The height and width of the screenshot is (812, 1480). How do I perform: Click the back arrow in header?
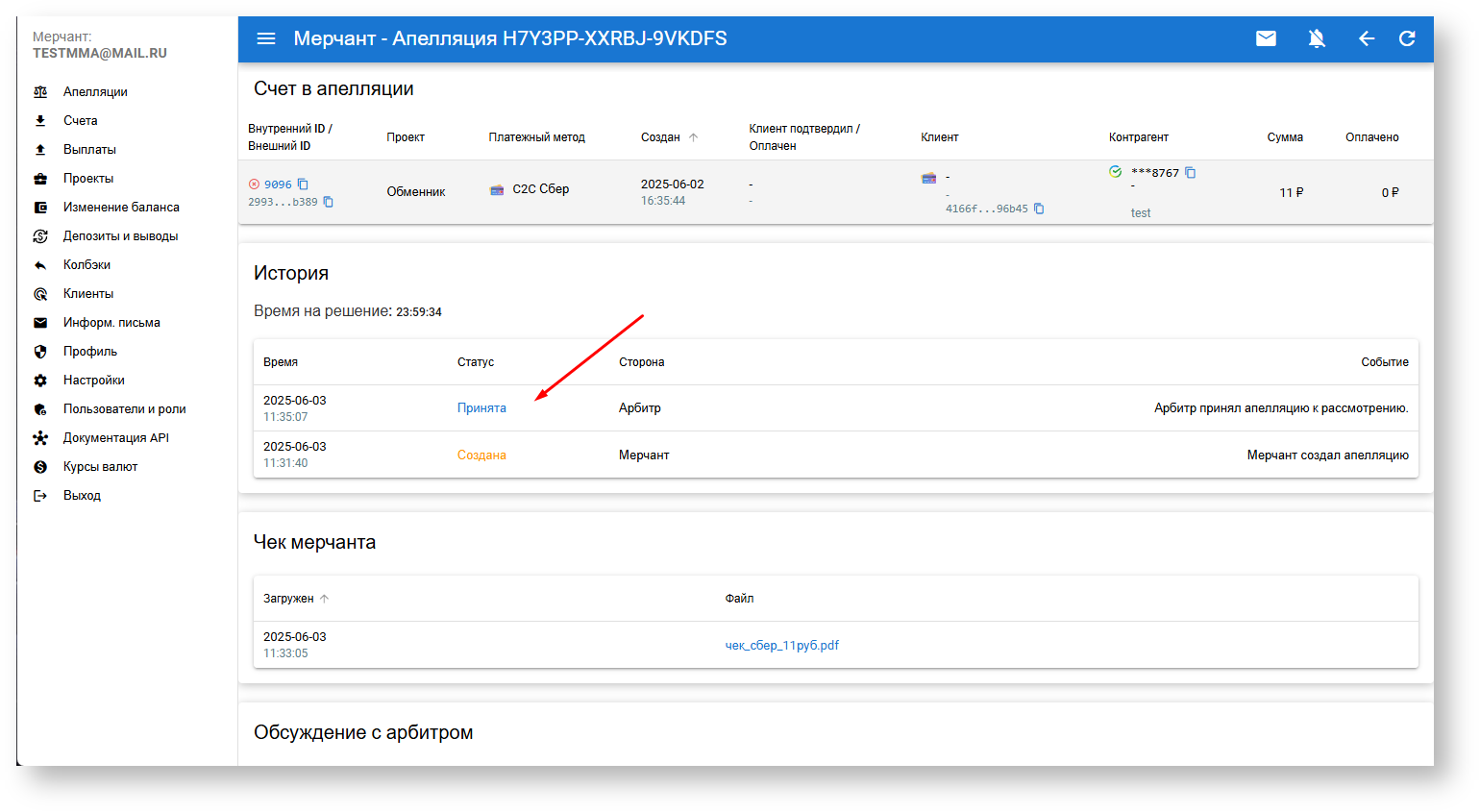[1366, 38]
